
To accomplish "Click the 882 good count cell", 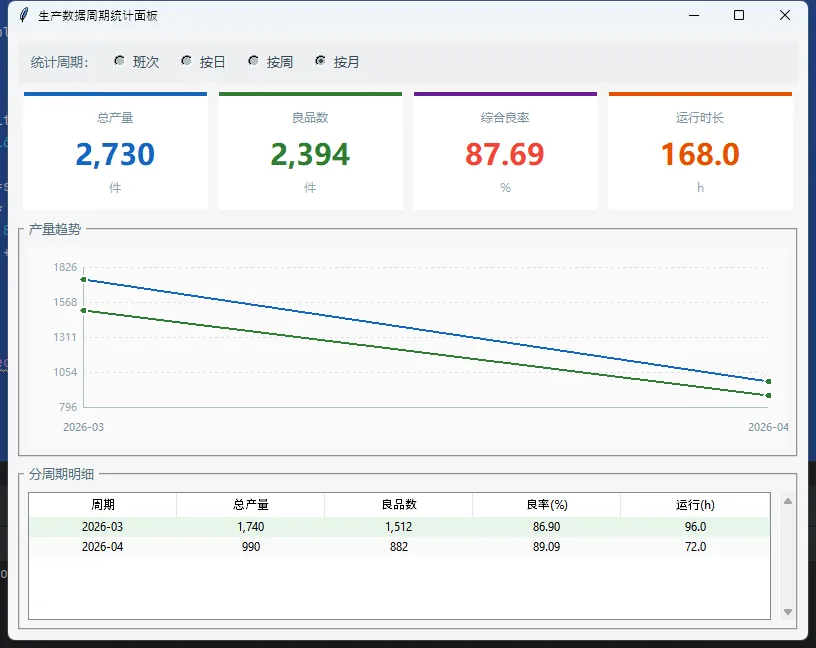I will [399, 547].
